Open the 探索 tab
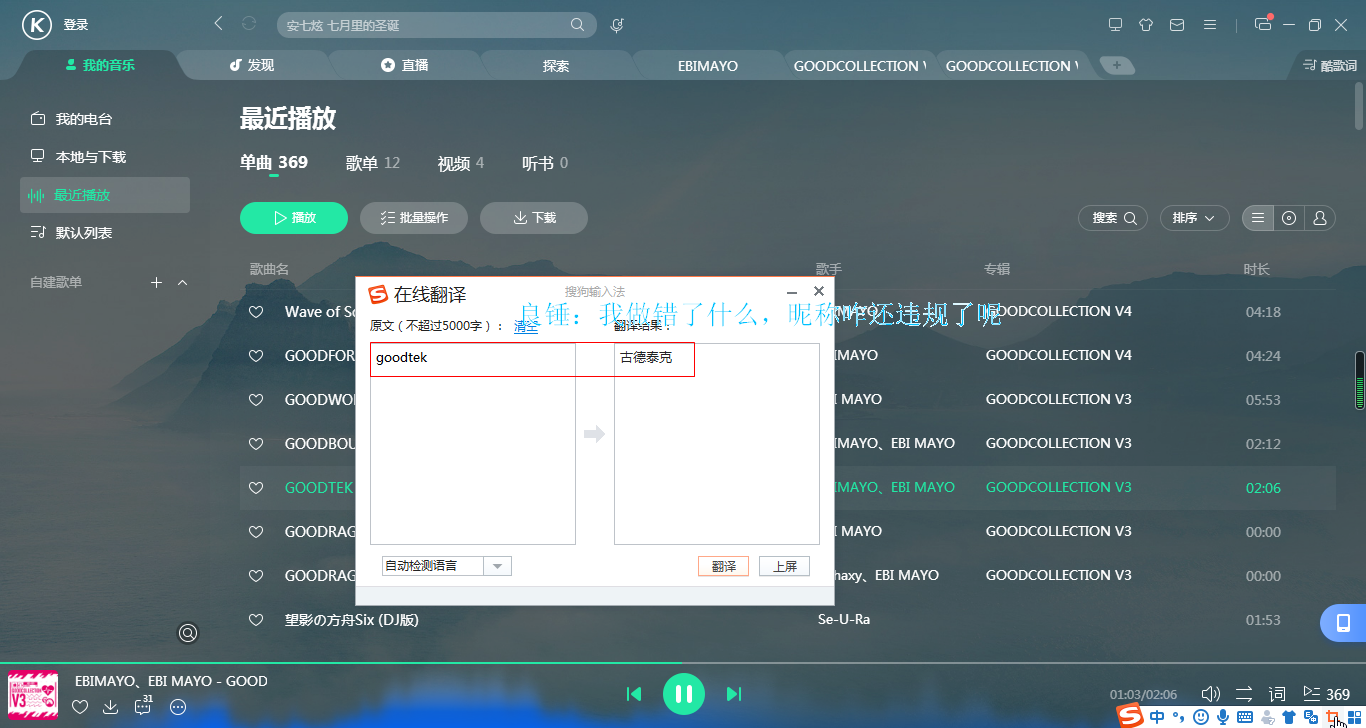 click(556, 66)
